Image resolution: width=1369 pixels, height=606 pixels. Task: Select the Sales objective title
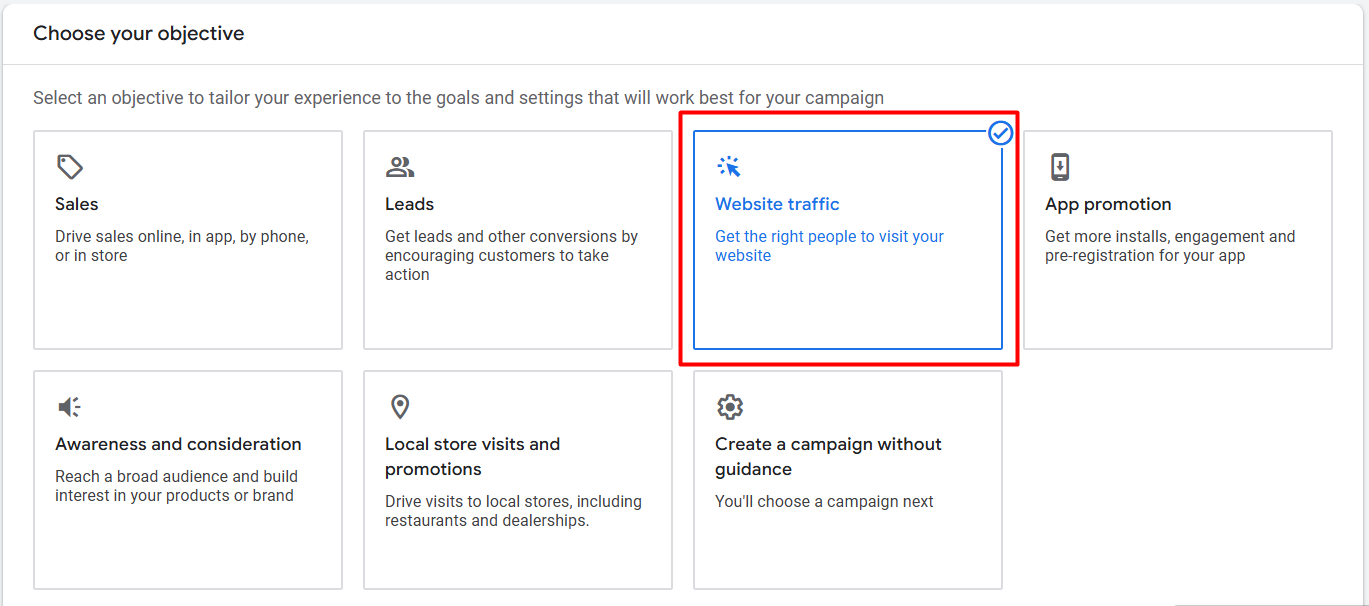click(77, 204)
